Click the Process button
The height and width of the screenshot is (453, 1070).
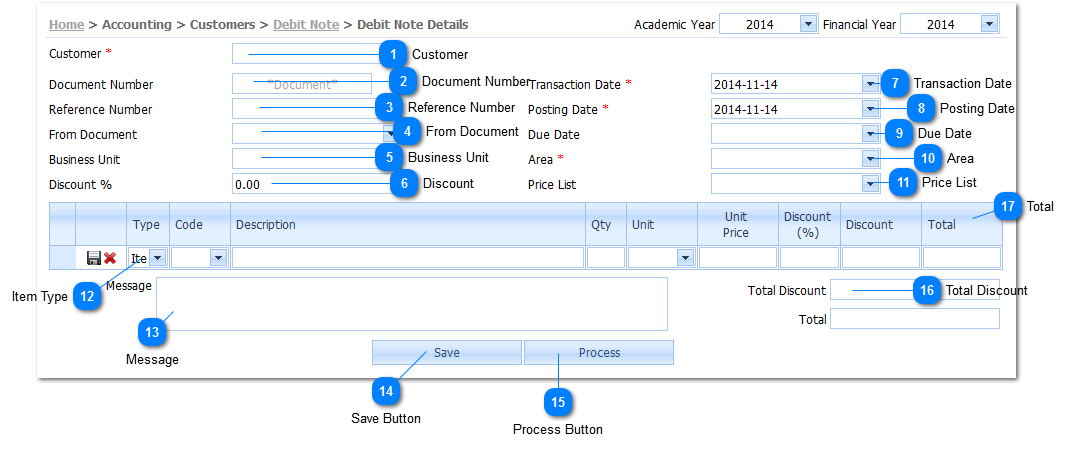[599, 353]
